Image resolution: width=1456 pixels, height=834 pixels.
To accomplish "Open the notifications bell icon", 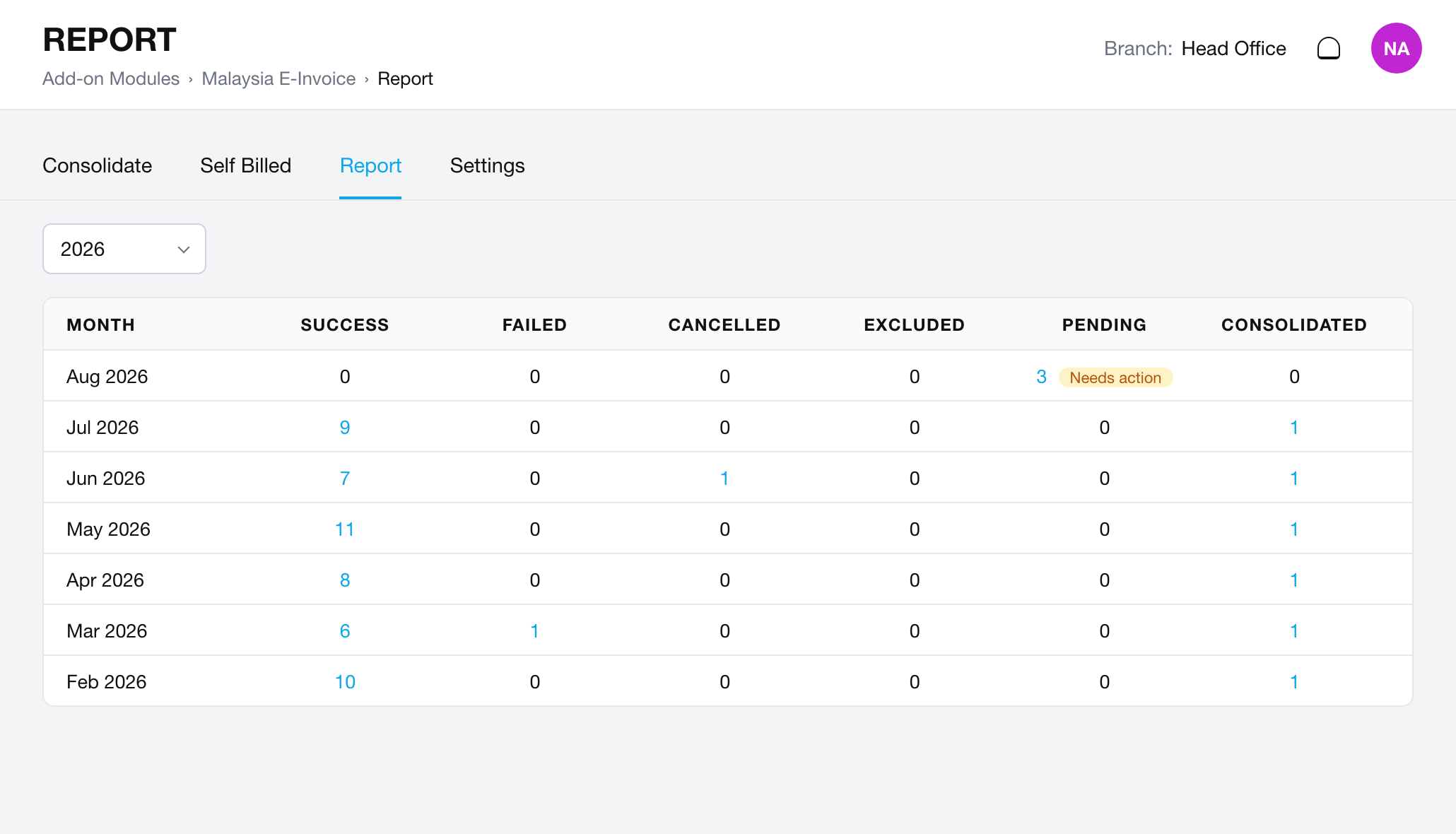I will point(1329,48).
